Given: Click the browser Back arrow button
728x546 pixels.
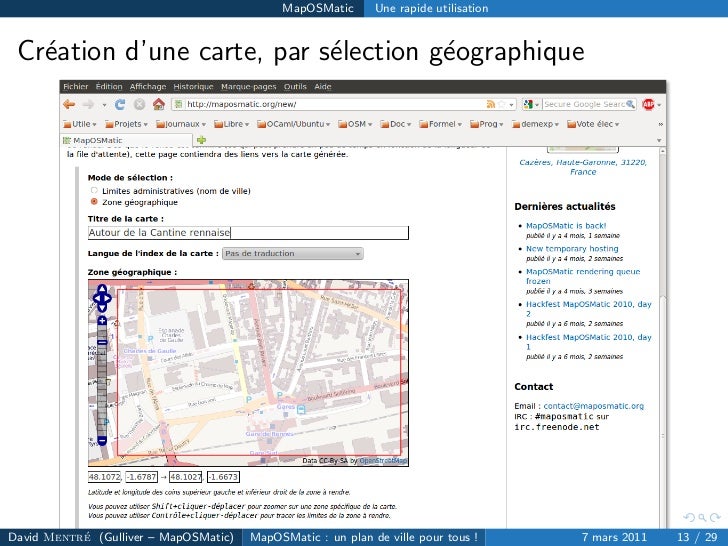Looking at the screenshot, I should [x=69, y=104].
